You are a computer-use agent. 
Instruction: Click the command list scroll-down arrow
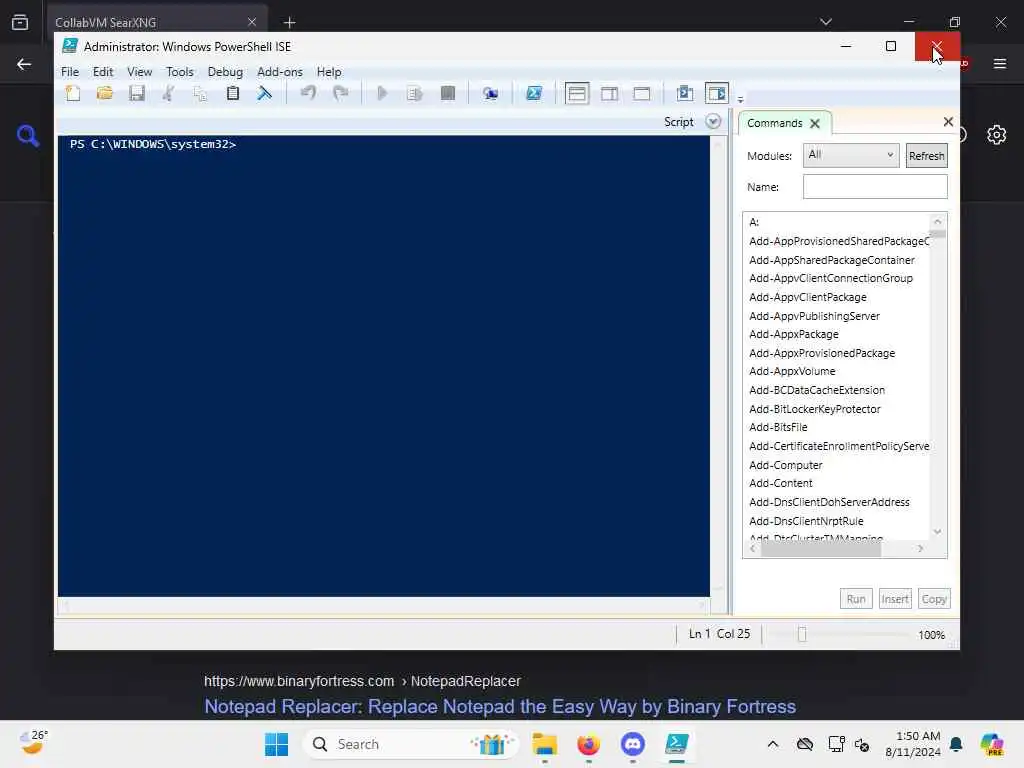[x=938, y=532]
